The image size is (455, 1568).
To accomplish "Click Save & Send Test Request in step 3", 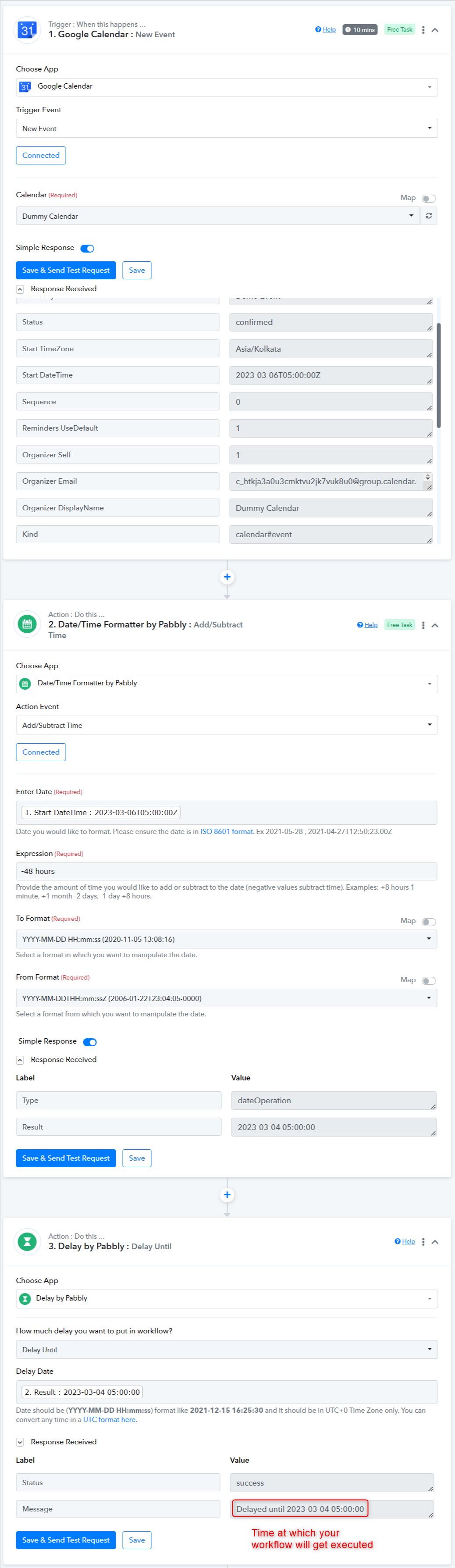I will pyautogui.click(x=66, y=1540).
